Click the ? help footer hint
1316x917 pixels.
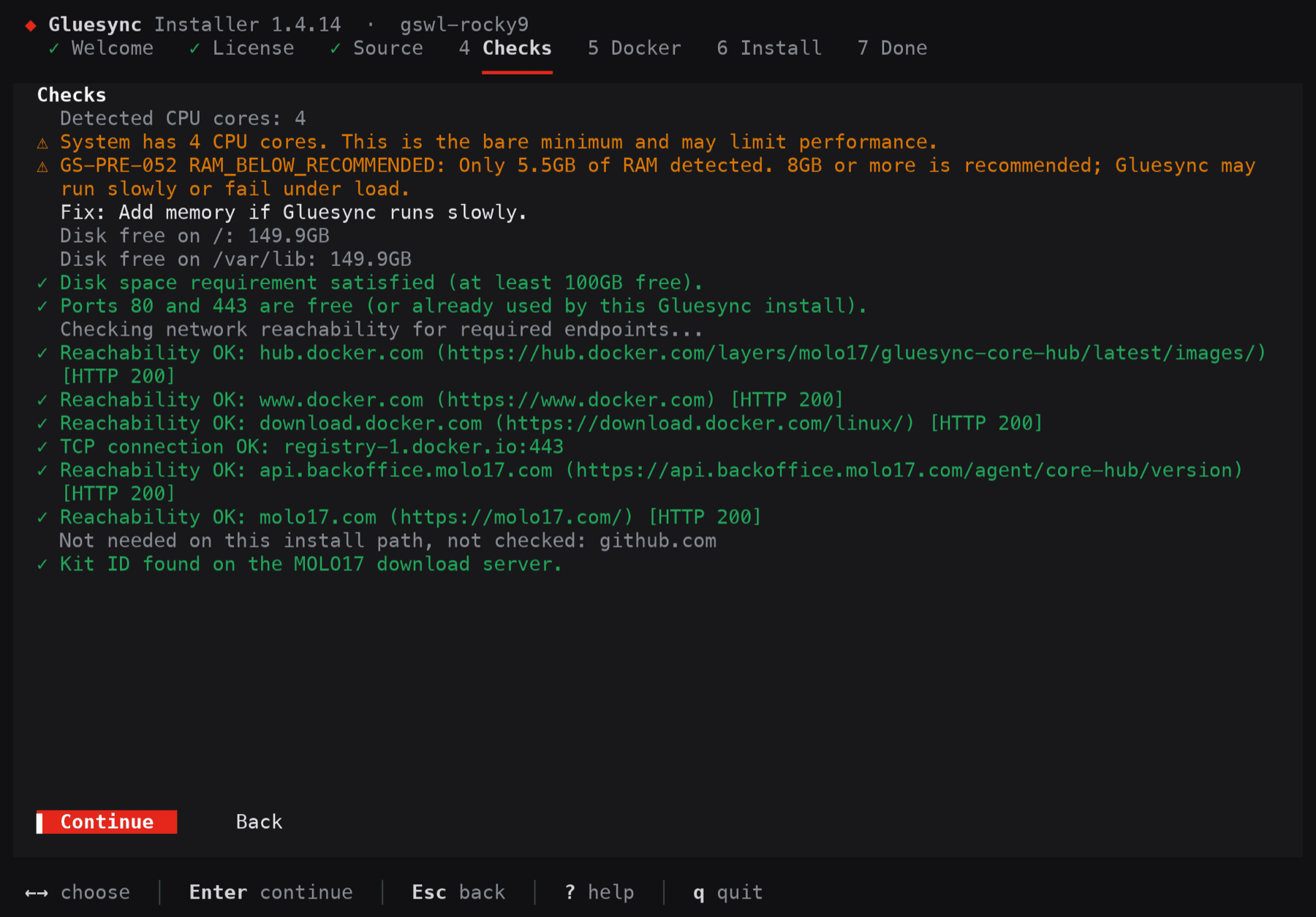coord(600,893)
